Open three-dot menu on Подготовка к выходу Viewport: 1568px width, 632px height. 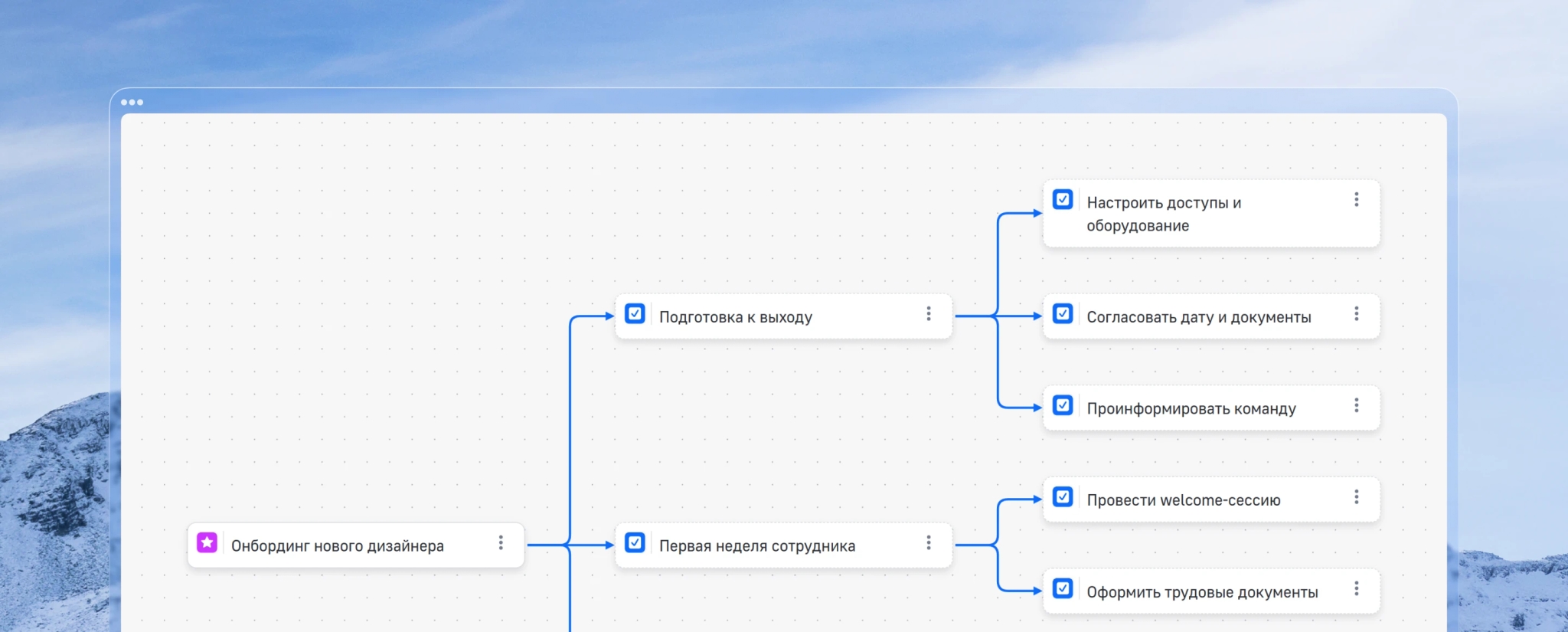(928, 314)
